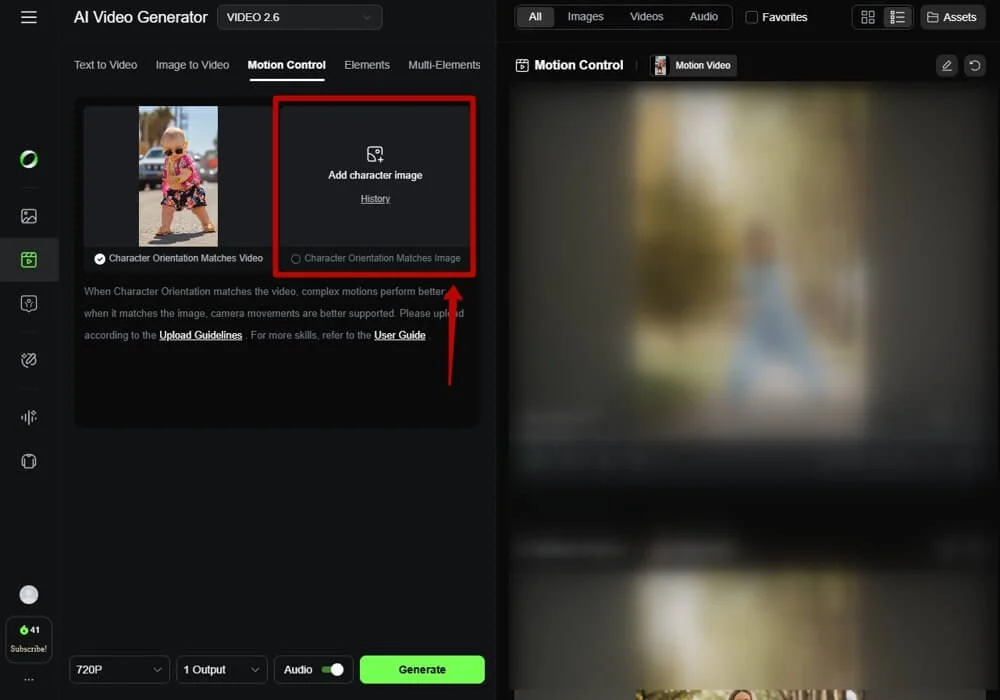
Task: Click the edit pencil icon
Action: coord(946,66)
